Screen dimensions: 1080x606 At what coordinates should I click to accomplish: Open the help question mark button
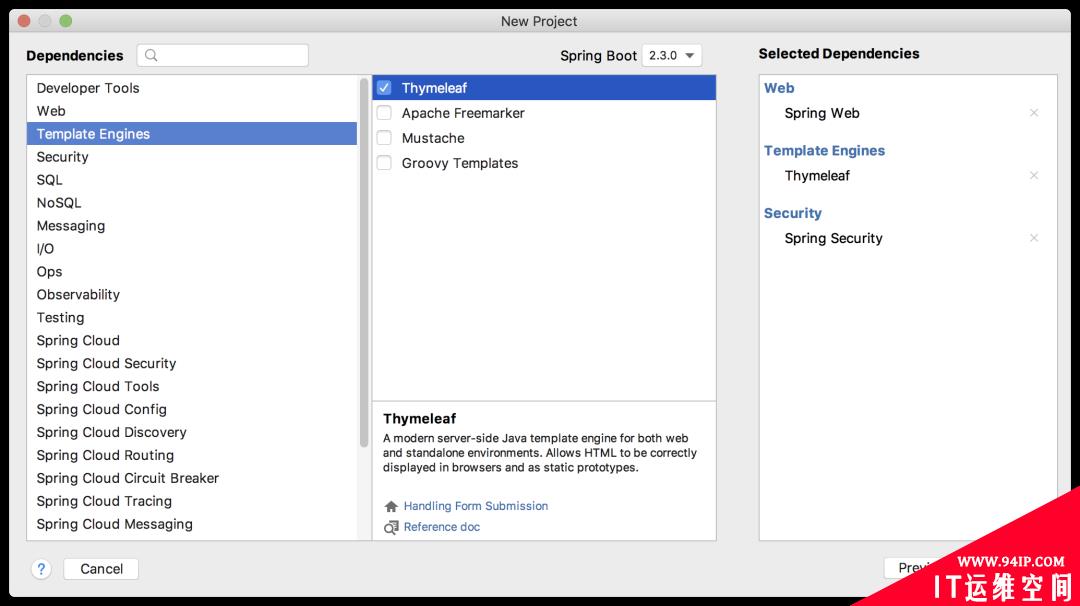click(41, 569)
